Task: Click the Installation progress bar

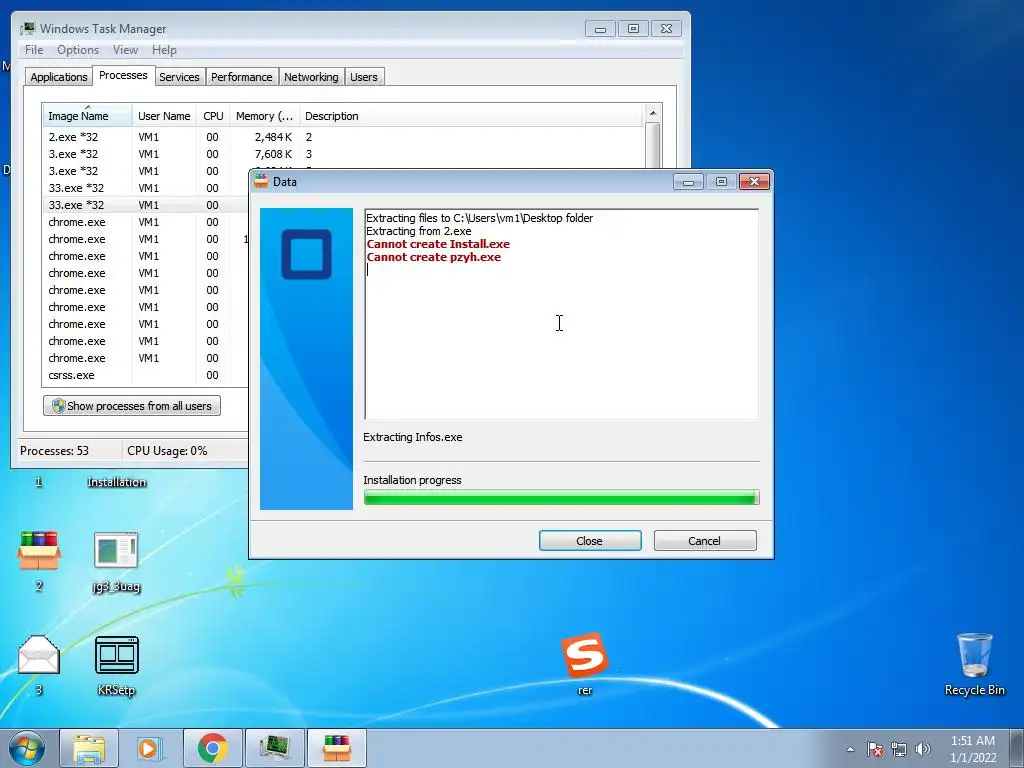Action: pos(561,498)
